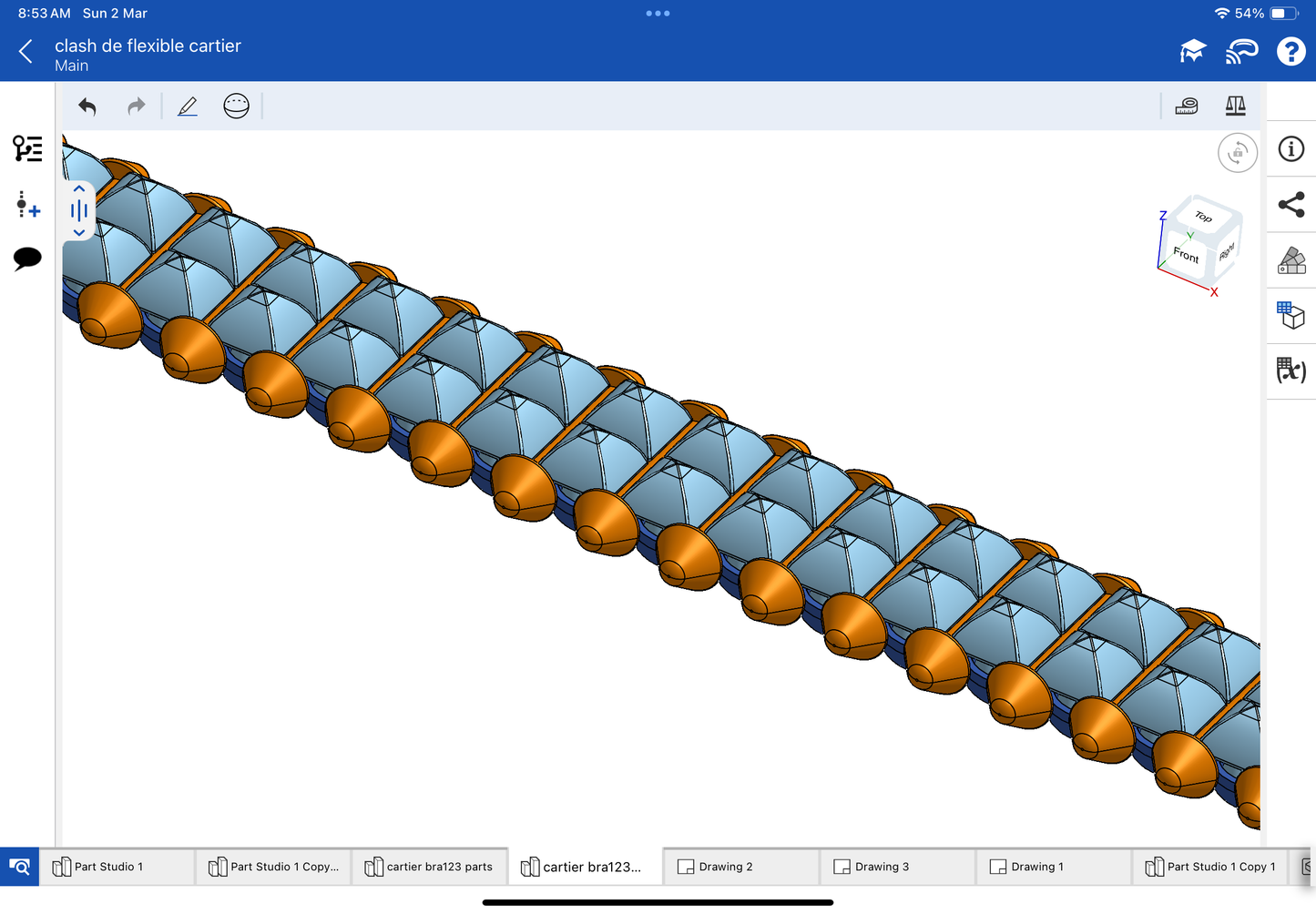Open the mass properties scale icon
The width and height of the screenshot is (1316, 914).
click(1235, 107)
